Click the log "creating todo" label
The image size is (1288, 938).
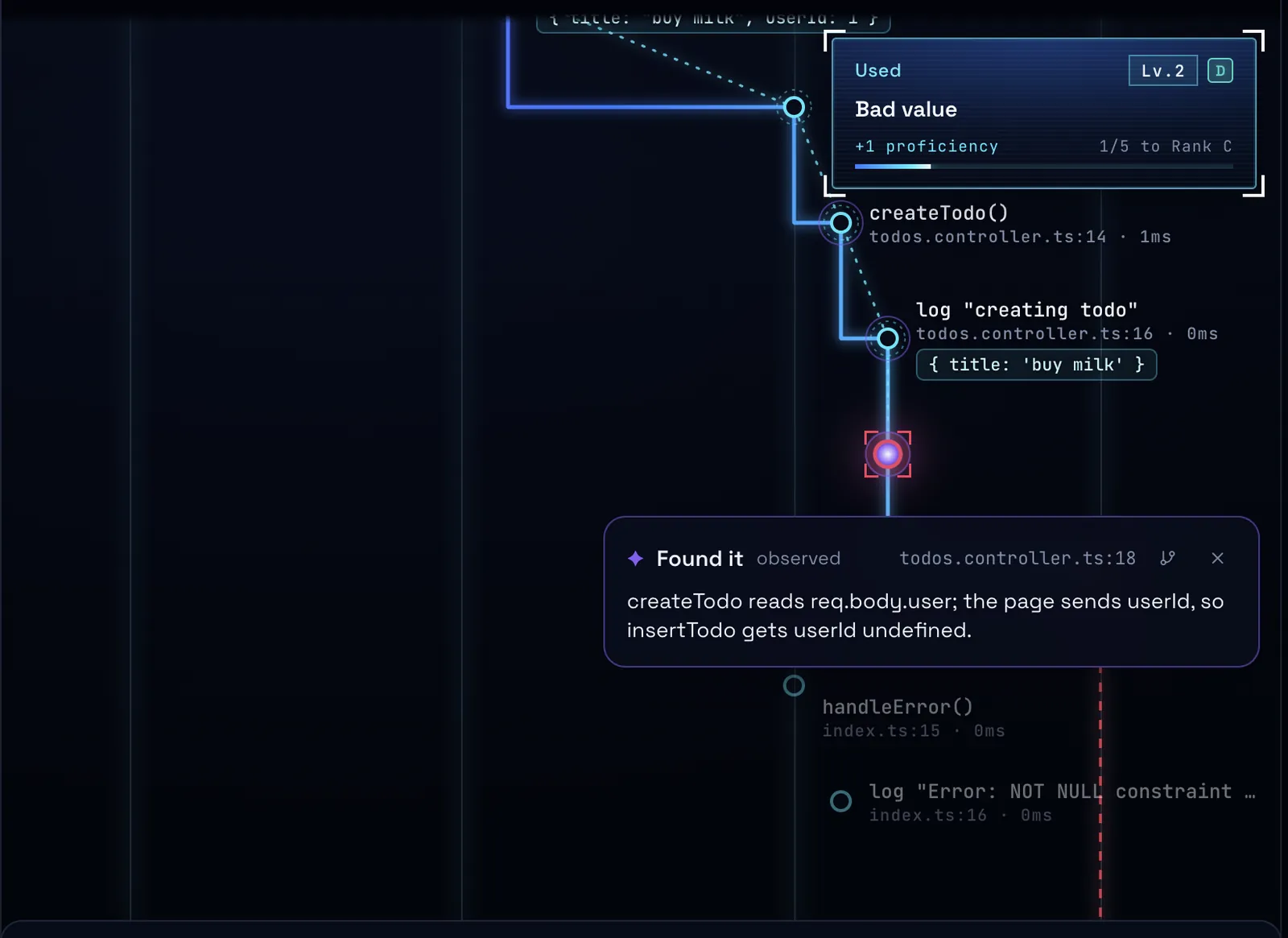[x=1026, y=310]
